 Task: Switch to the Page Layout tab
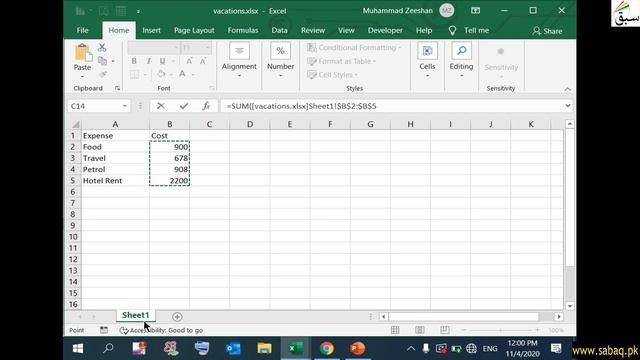tap(194, 31)
